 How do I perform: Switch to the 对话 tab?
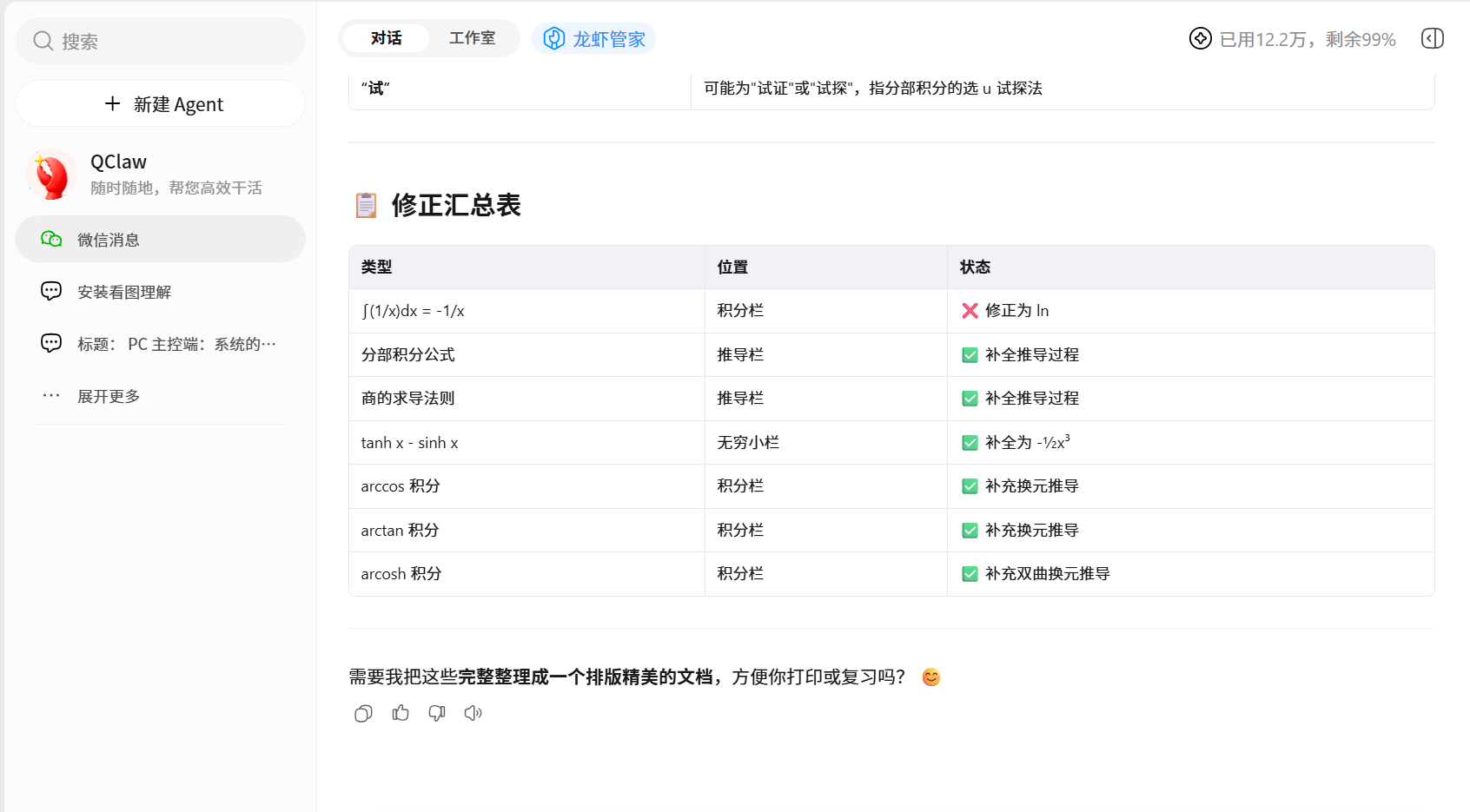(386, 38)
